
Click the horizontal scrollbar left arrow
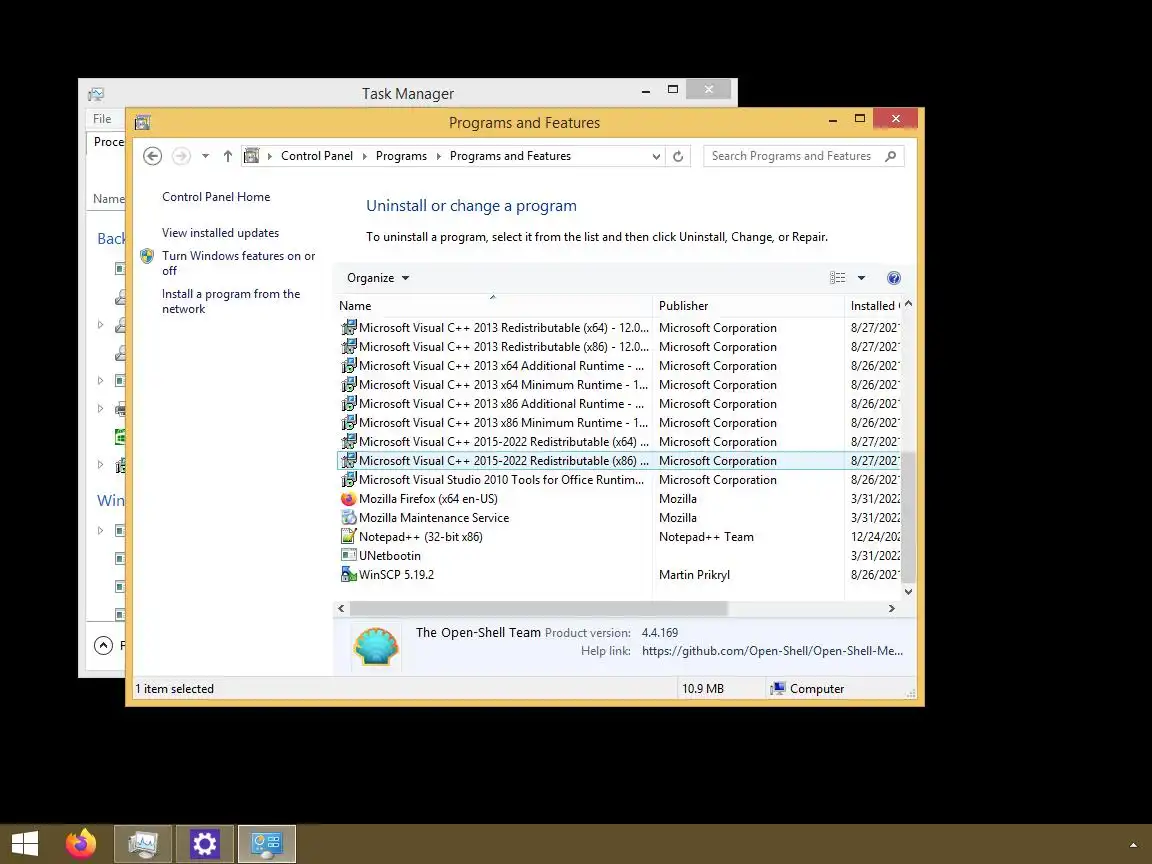[x=341, y=608]
